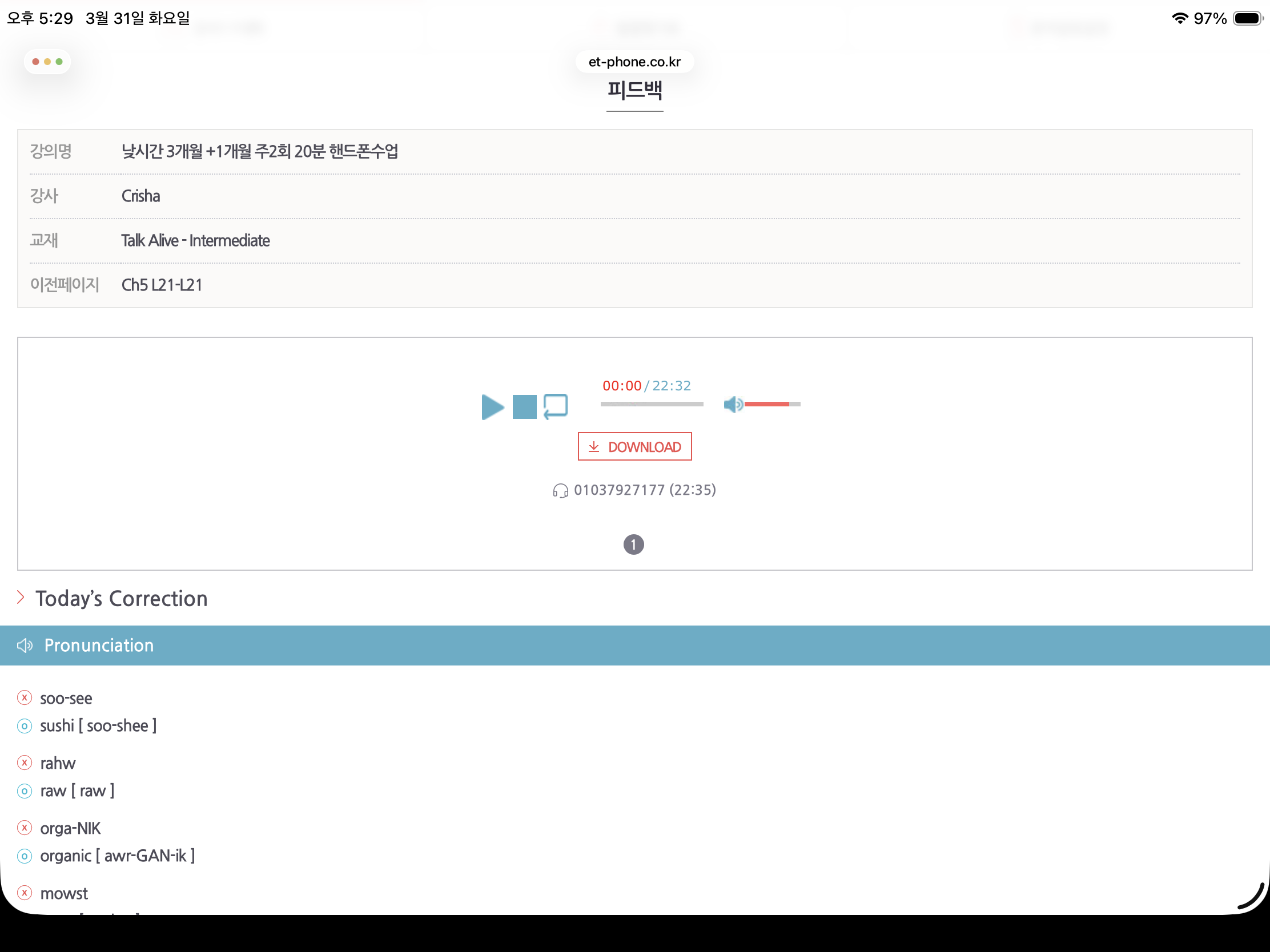Play the lesson audio recording

[492, 407]
